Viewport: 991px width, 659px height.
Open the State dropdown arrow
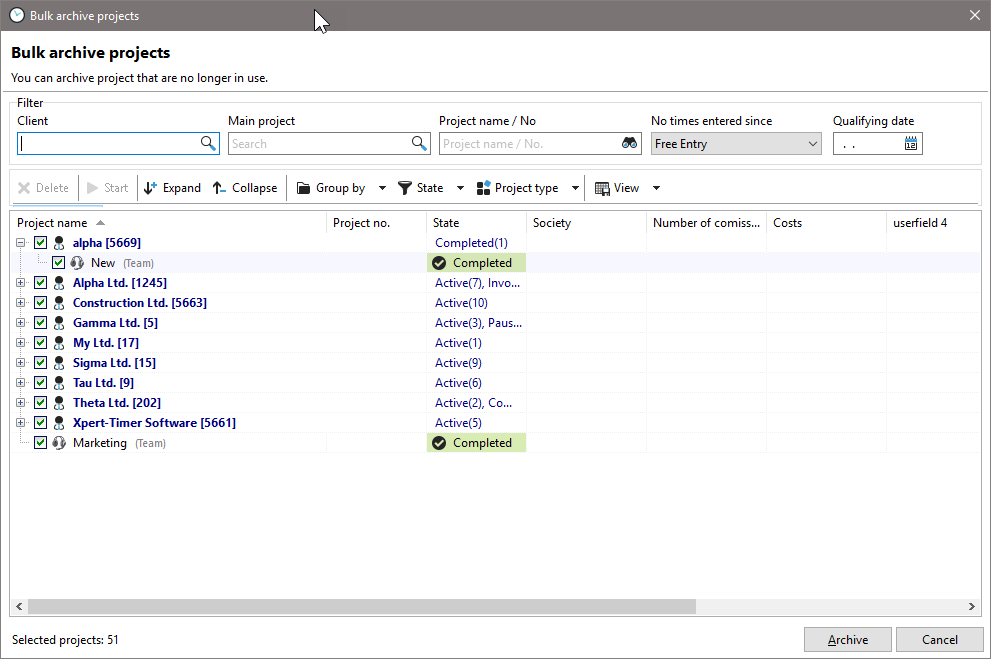[x=460, y=188]
